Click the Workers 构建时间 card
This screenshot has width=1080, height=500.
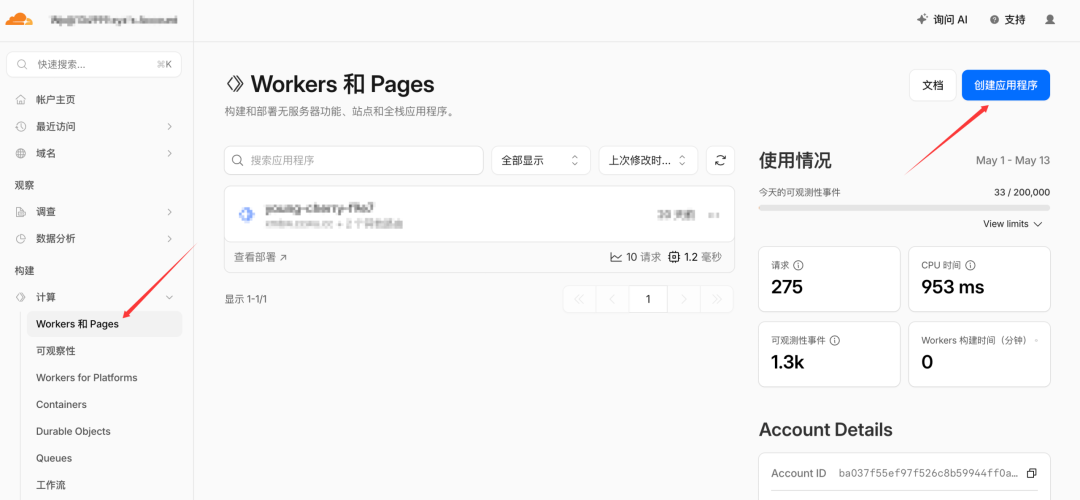[x=979, y=354]
